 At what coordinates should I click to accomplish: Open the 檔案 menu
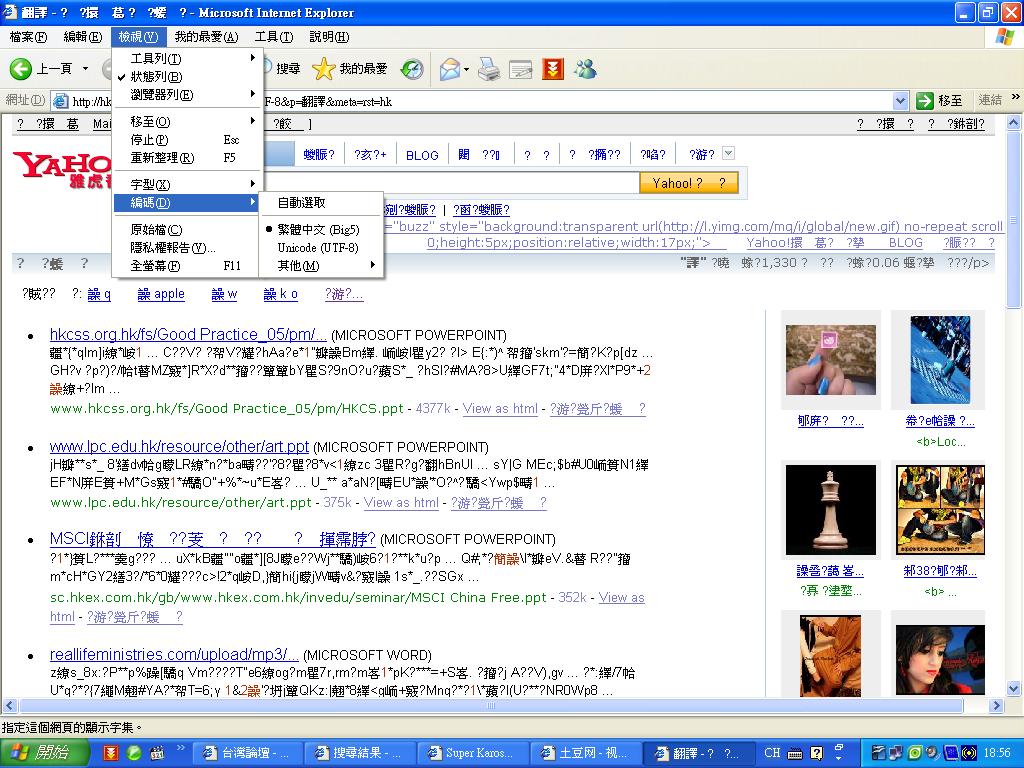pyautogui.click(x=28, y=37)
